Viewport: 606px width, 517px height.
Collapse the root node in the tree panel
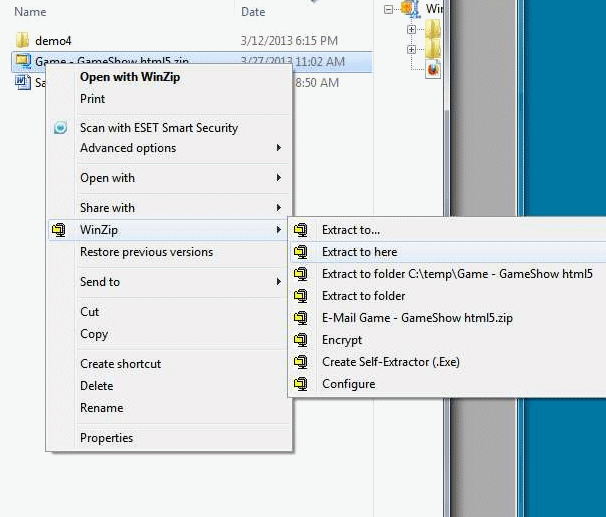click(x=388, y=9)
